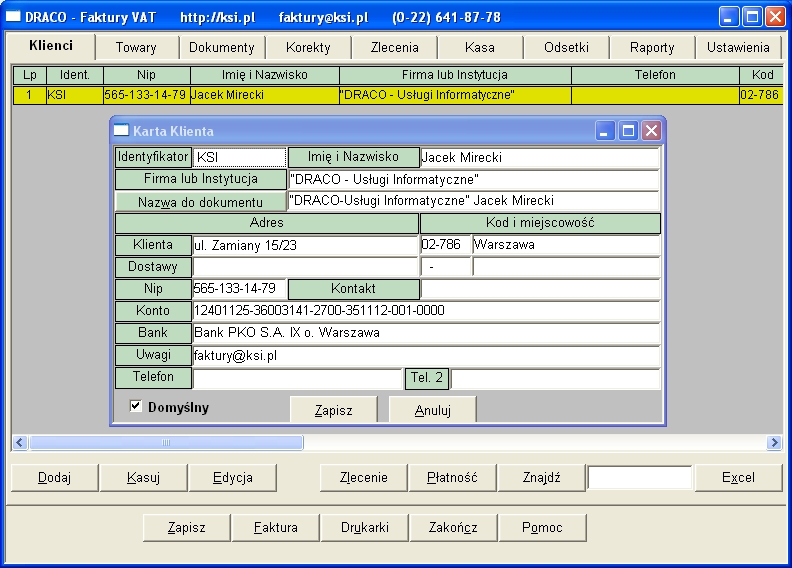The width and height of the screenshot is (792, 568).
Task: Click the Dodaj button
Action: point(54,478)
